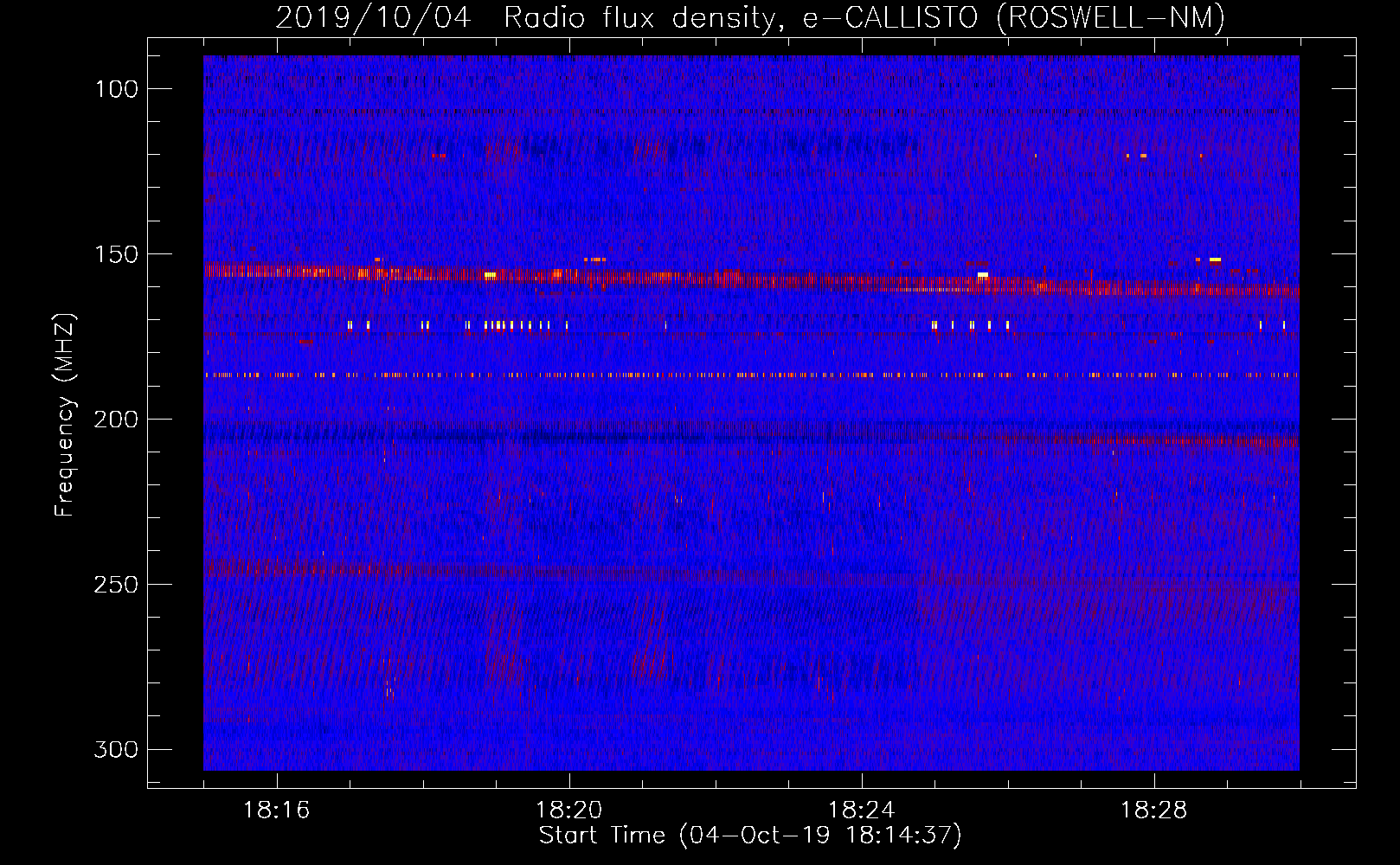
Task: Click the 'Frequency (MHZ)' axis label
Action: click(x=65, y=415)
